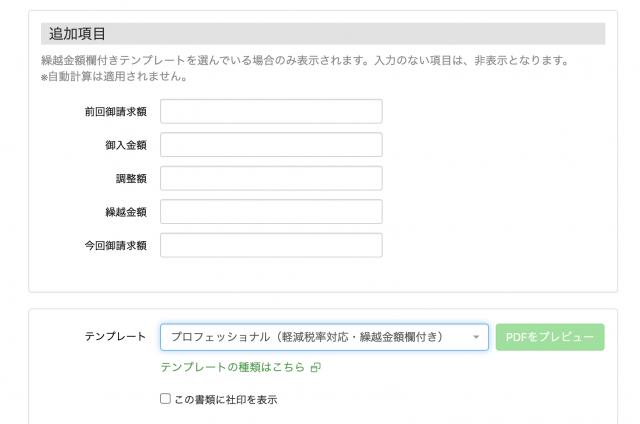Click the この書類に社印を表示 label text
The height and width of the screenshot is (424, 640).
pos(225,399)
